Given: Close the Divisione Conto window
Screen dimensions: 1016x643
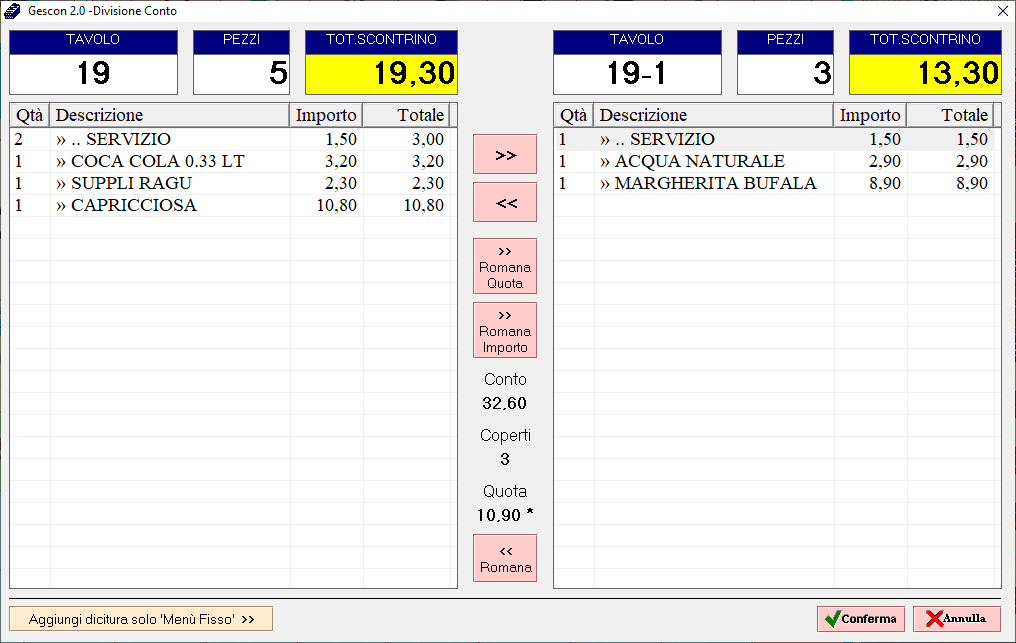Looking at the screenshot, I should (1002, 11).
